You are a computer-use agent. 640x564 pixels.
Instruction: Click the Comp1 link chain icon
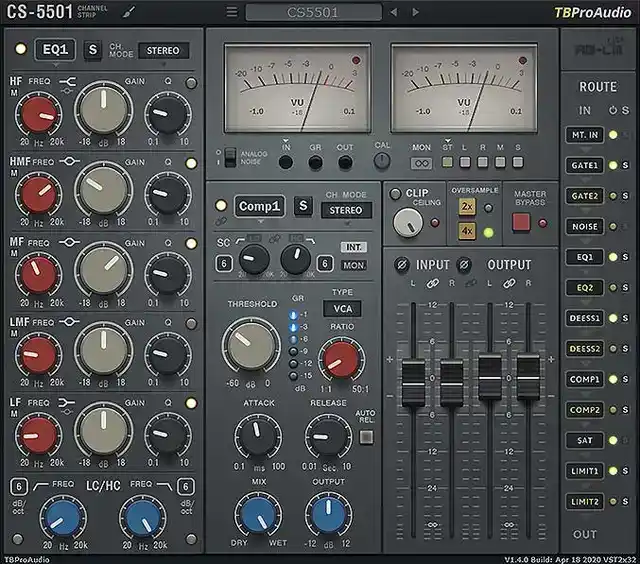click(x=221, y=221)
